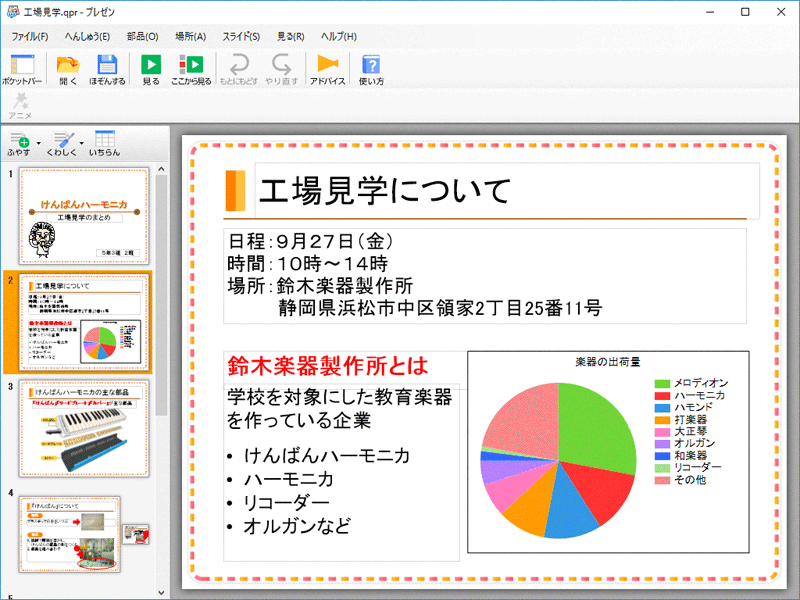Click the red ハーモニカ legend swatch

pyautogui.click(x=662, y=395)
